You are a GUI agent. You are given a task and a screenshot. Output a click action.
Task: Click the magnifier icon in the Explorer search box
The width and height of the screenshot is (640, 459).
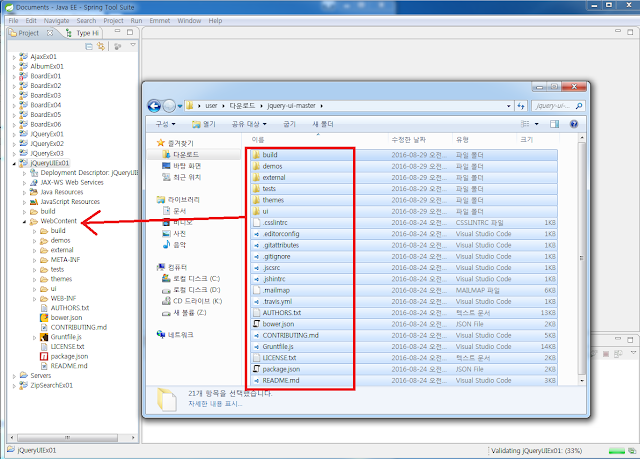pyautogui.click(x=579, y=106)
